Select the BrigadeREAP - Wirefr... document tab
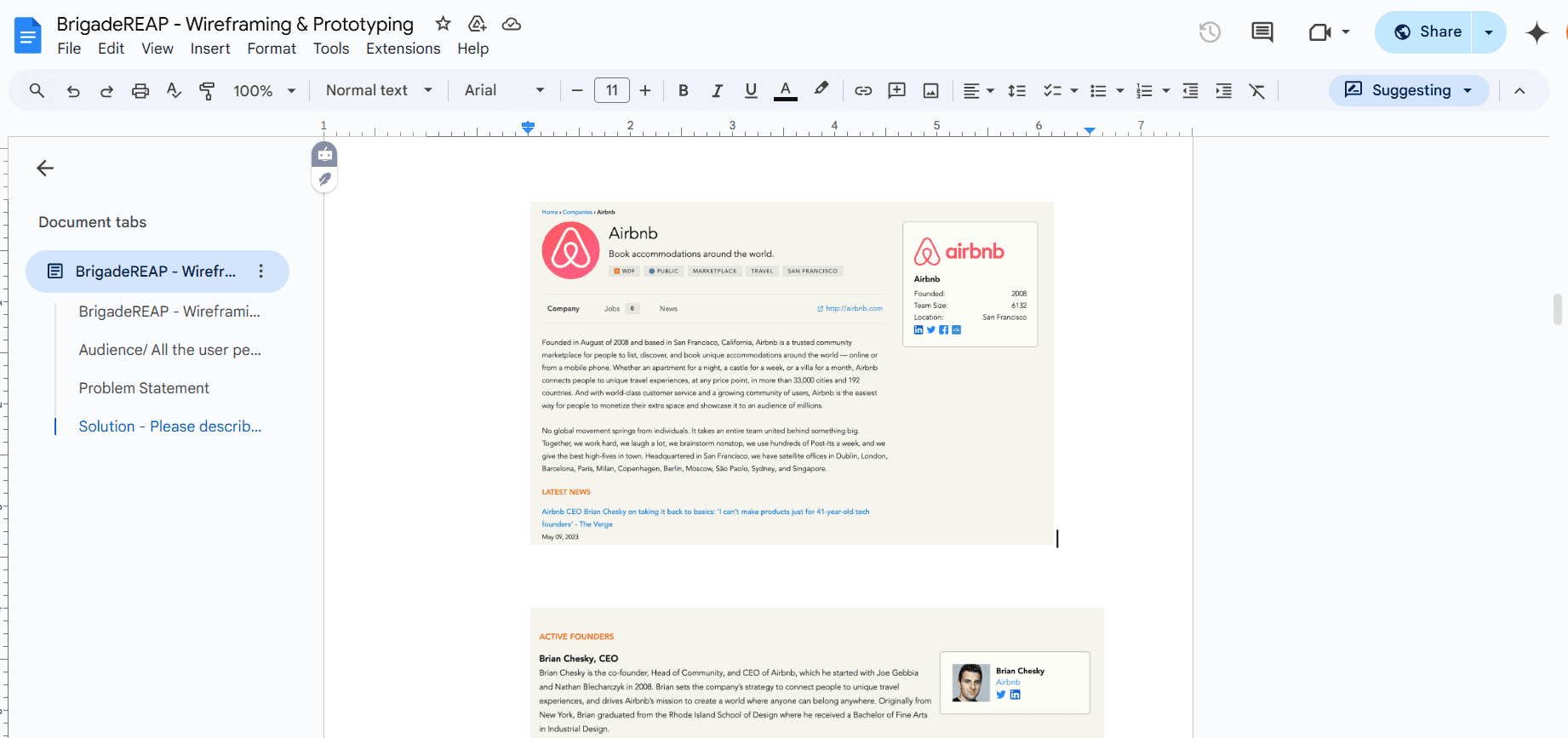1568x738 pixels. (157, 272)
